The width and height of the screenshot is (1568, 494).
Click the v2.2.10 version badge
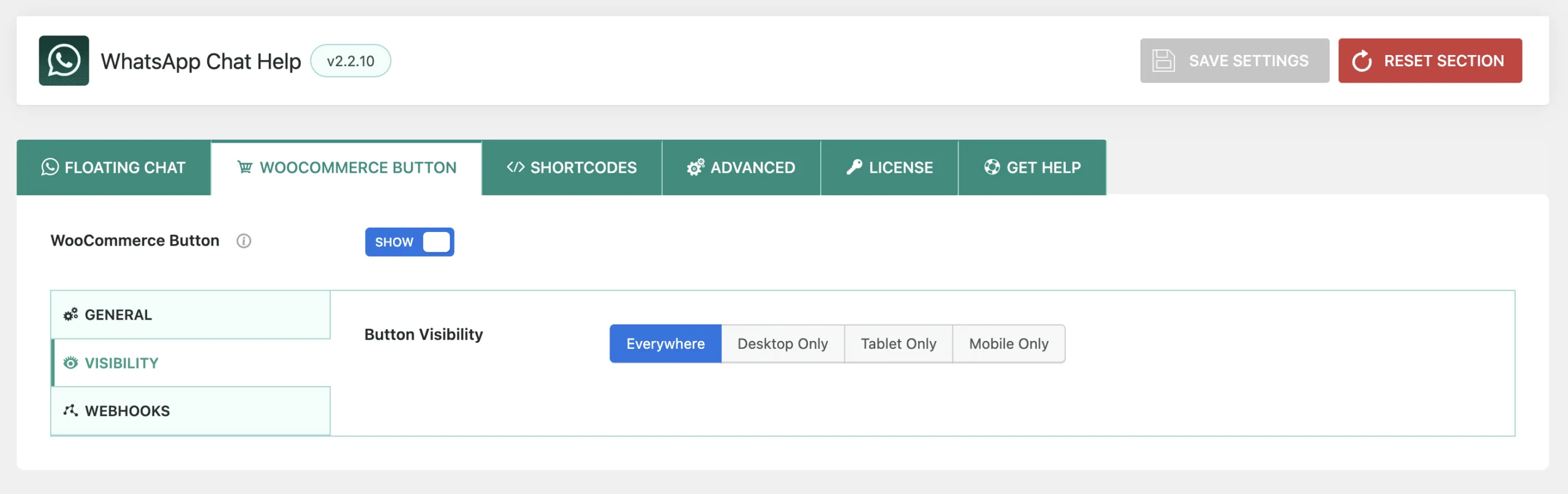350,61
